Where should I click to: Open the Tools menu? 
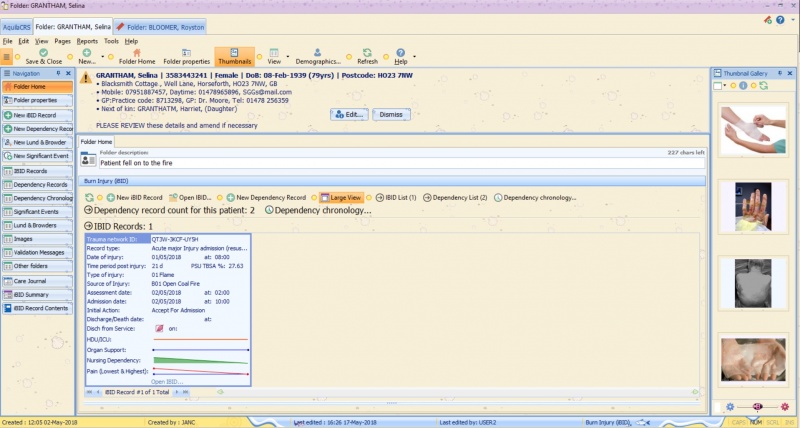[111, 41]
